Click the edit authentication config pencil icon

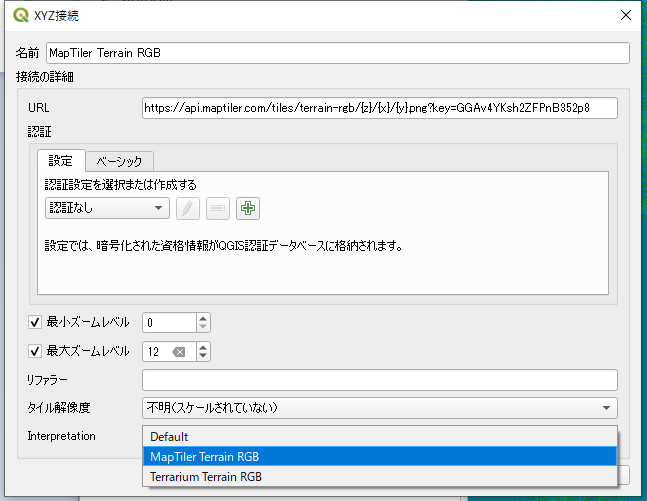coord(188,208)
